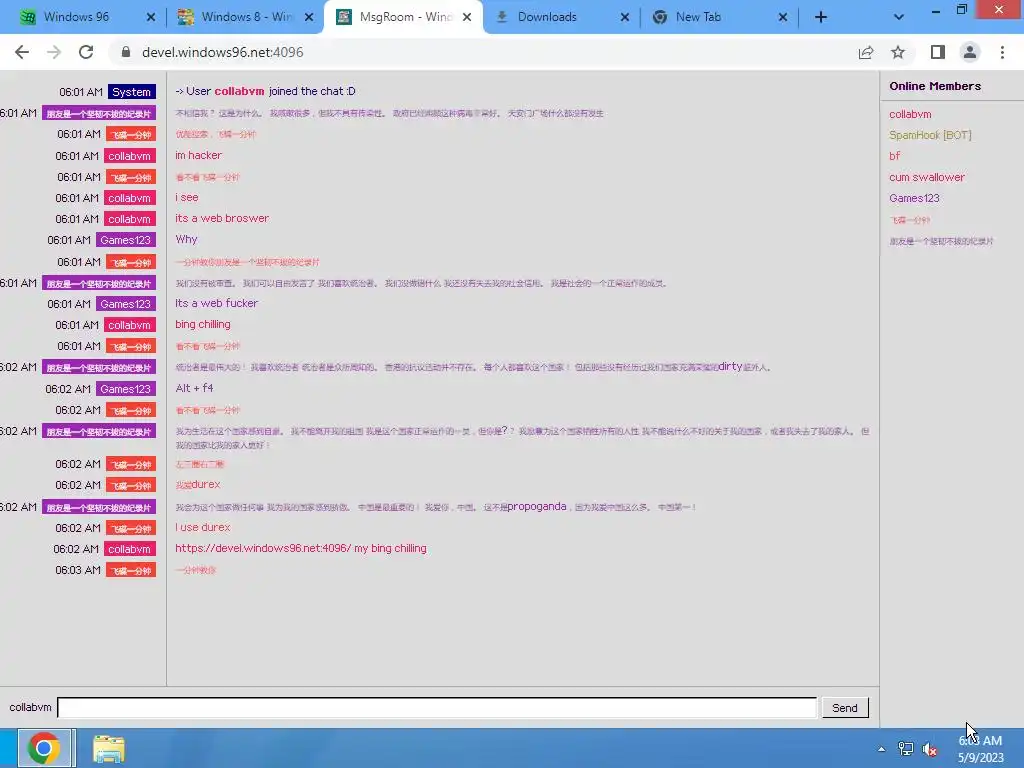Switch to the Windows 96 tab

[76, 17]
